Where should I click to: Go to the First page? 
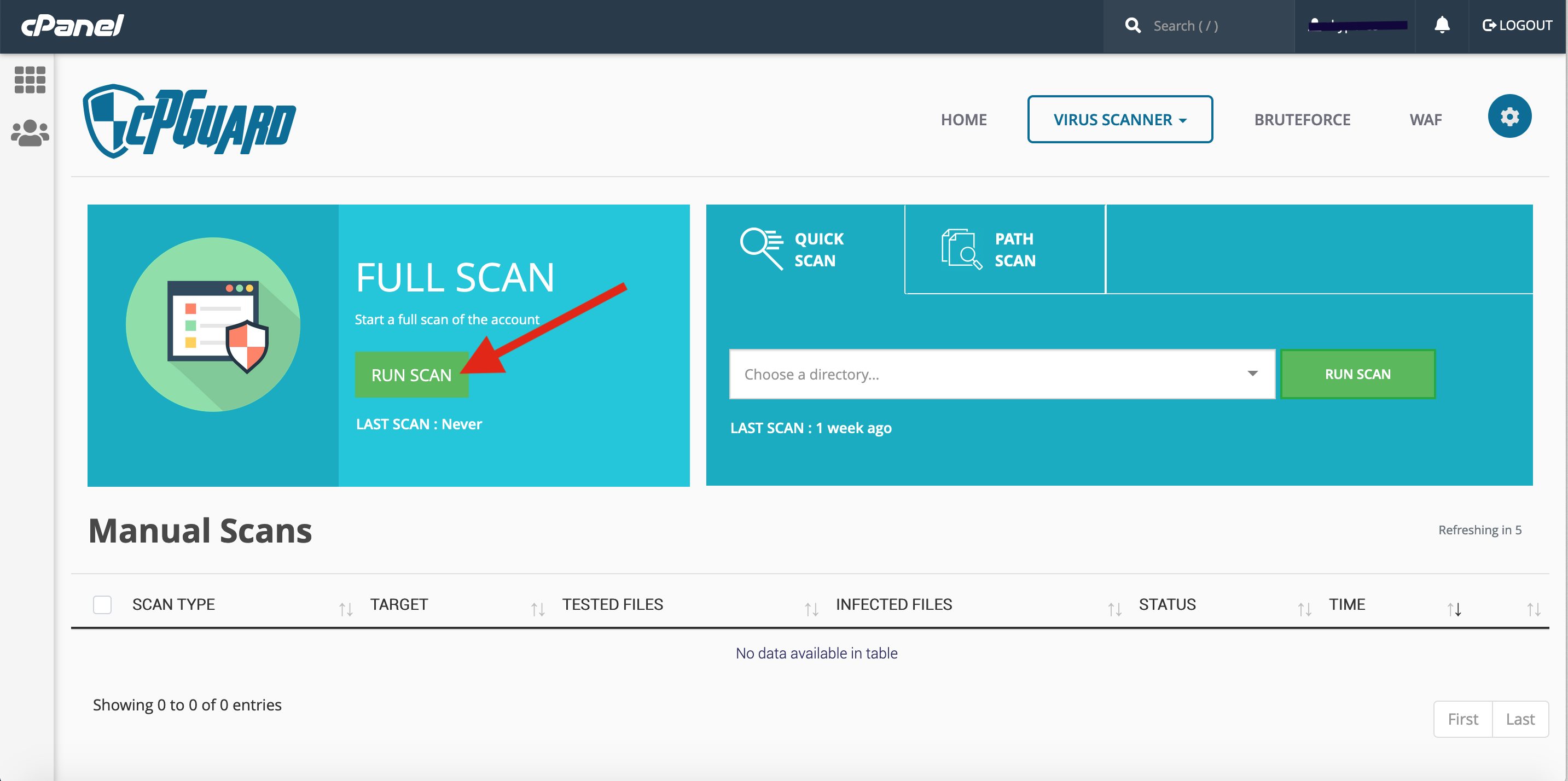[1463, 719]
